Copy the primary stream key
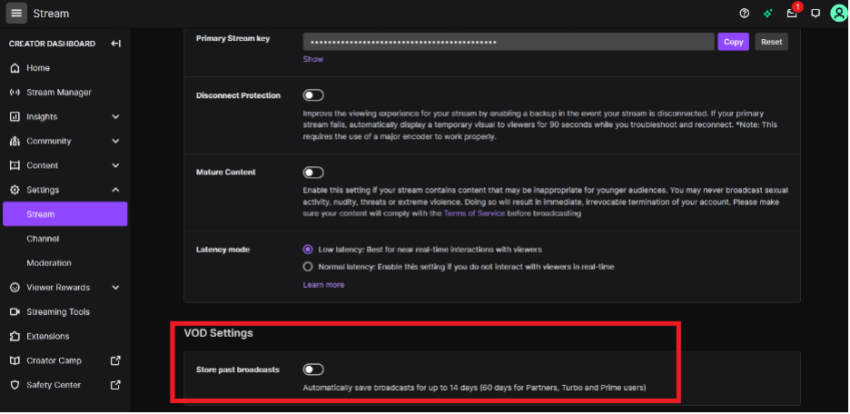This screenshot has width=850, height=414. click(x=732, y=42)
